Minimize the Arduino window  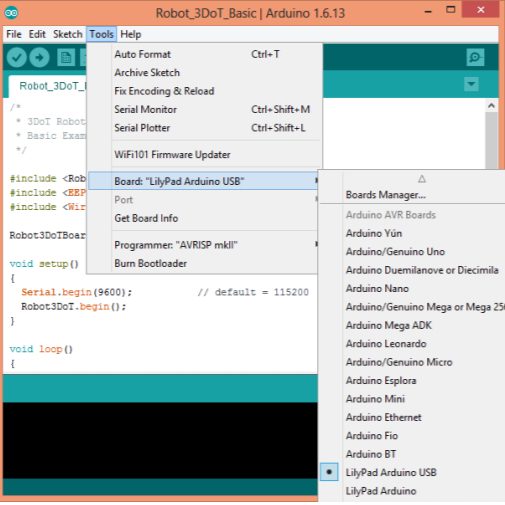tap(428, 11)
